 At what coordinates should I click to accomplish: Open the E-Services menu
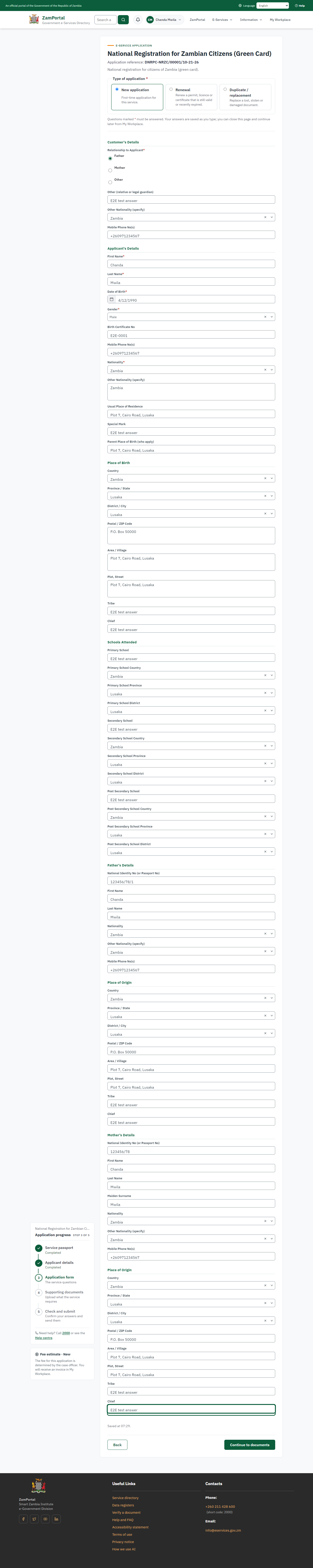[x=222, y=19]
